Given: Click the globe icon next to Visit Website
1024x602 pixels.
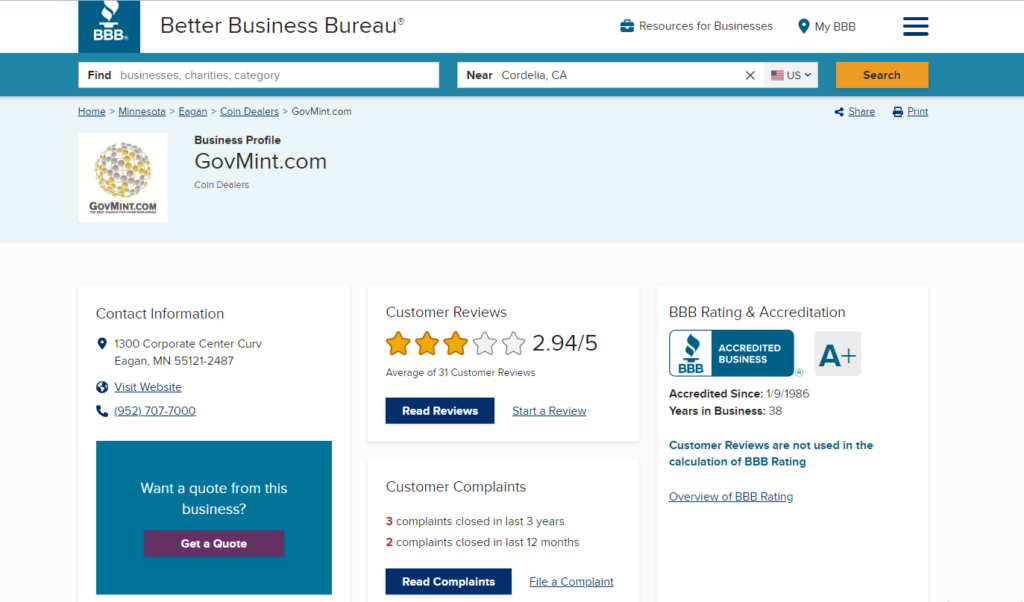Looking at the screenshot, I should [102, 387].
